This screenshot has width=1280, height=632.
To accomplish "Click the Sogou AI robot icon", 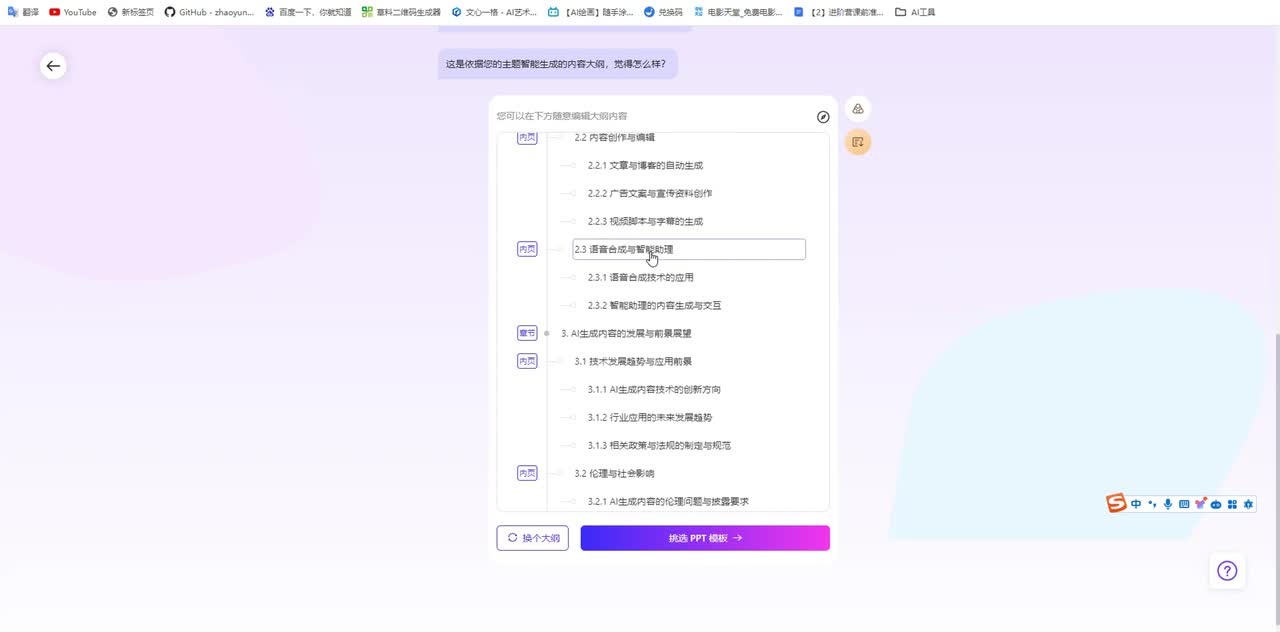I will coord(1216,504).
